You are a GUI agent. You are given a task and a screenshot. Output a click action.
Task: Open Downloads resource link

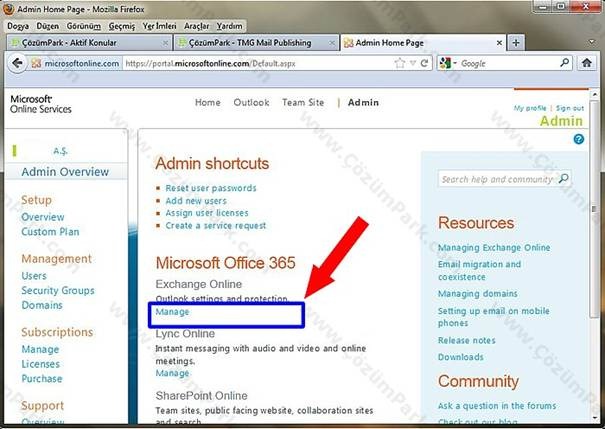tap(460, 357)
